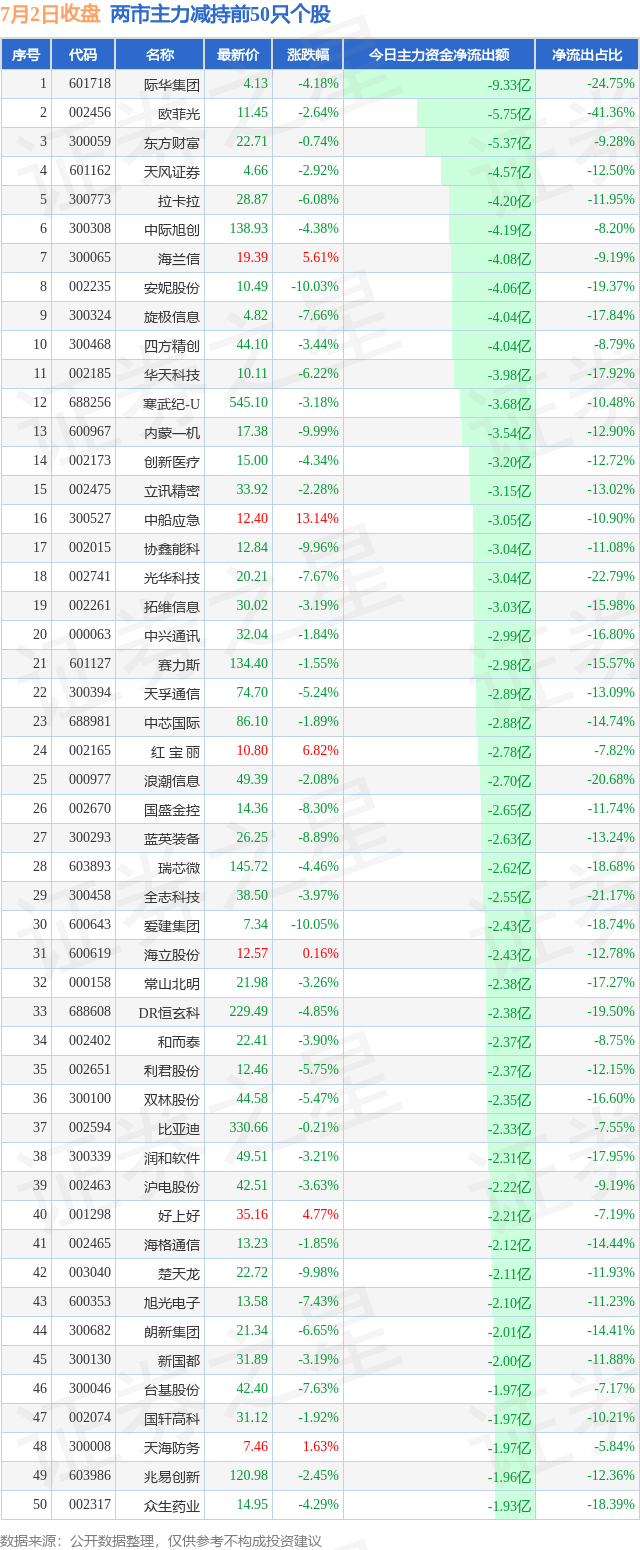Select stock name 众生药业
This screenshot has width=640, height=1550.
[x=172, y=1505]
